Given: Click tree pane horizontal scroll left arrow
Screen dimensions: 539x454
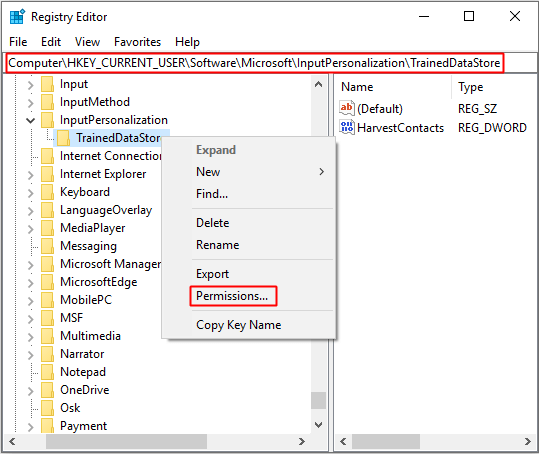Looking at the screenshot, I should pos(12,441).
